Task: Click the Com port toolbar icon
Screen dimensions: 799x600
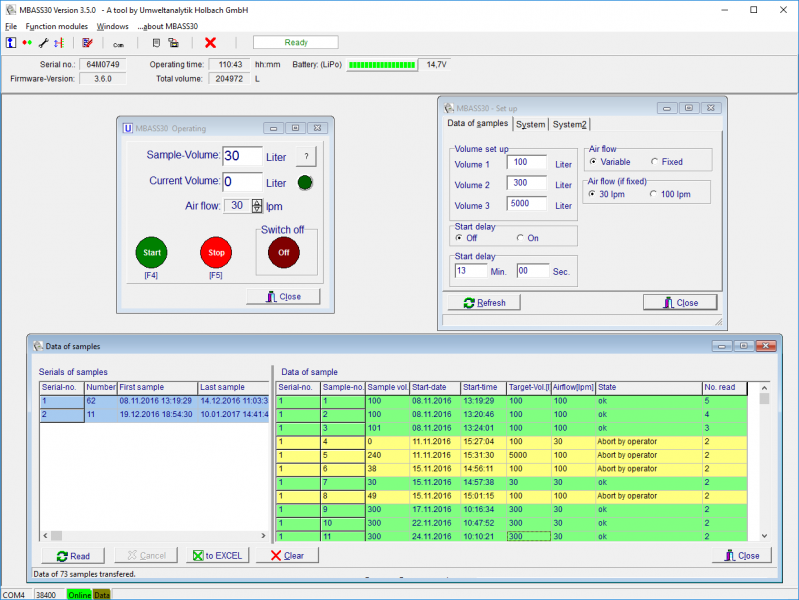Action: coord(118,44)
